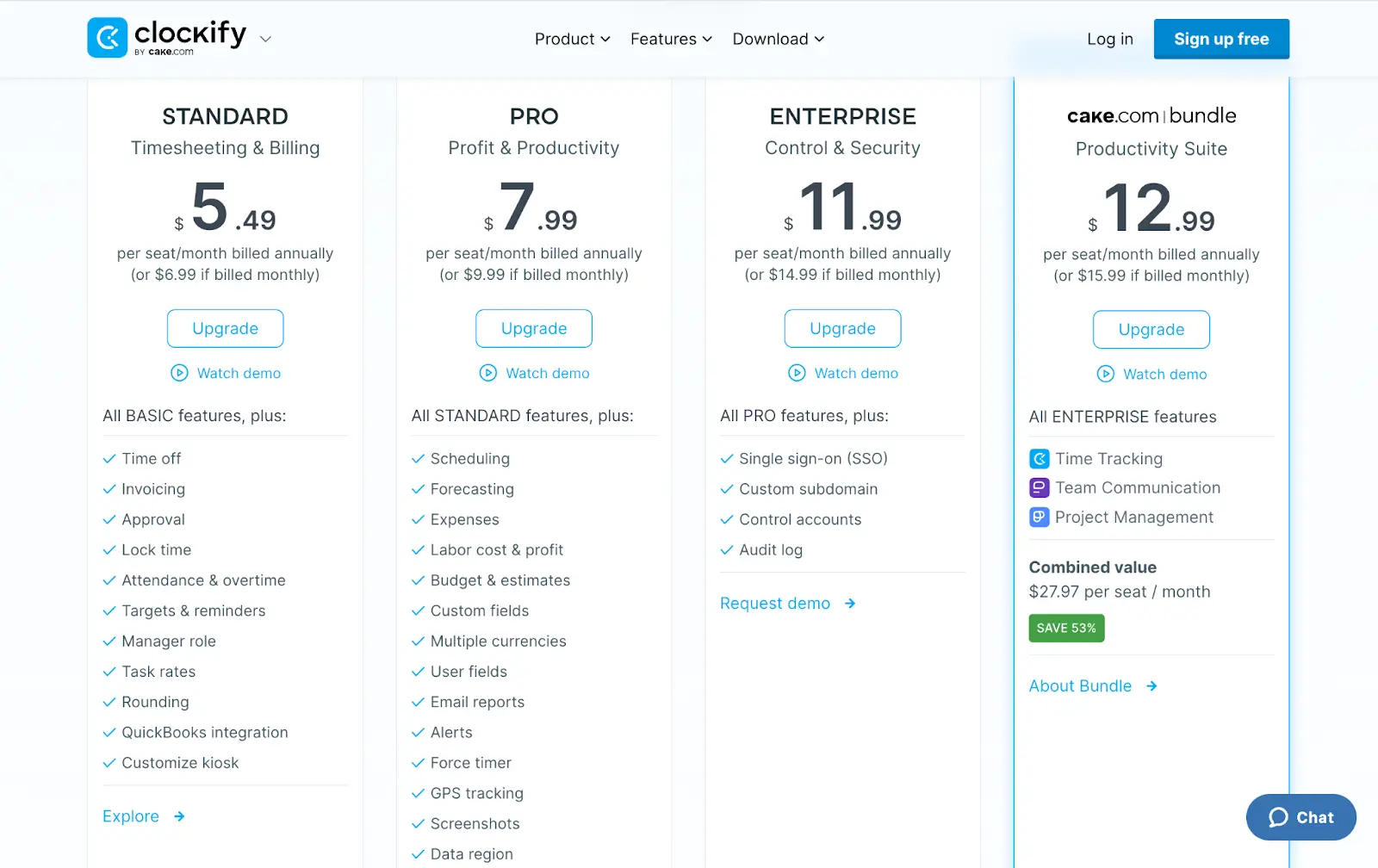This screenshot has height=868, width=1378.
Task: Open the About Bundle link
Action: [1080, 686]
